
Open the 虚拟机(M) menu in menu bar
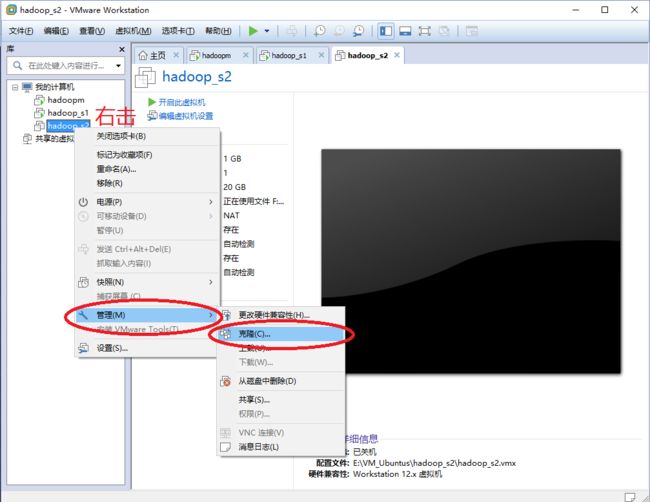(x=134, y=31)
